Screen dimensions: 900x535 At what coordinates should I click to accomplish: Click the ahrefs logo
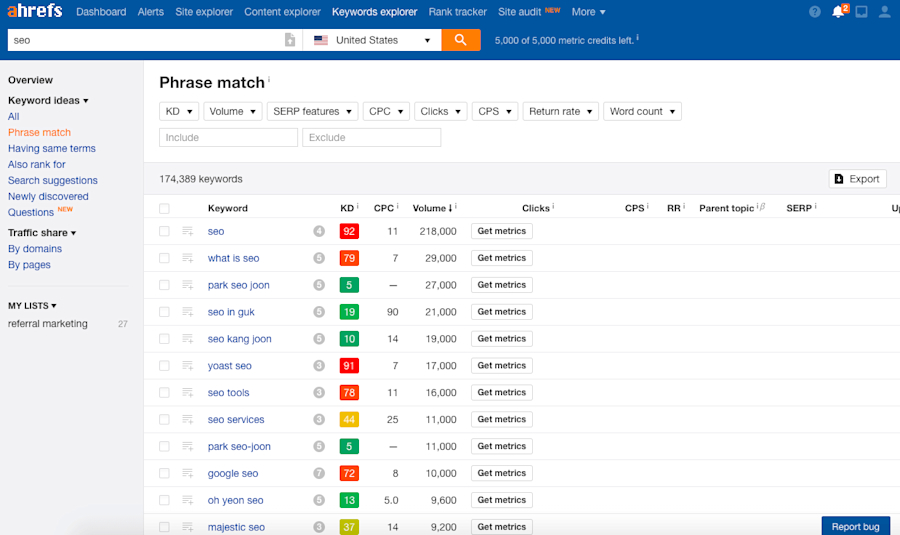pyautogui.click(x=35, y=12)
